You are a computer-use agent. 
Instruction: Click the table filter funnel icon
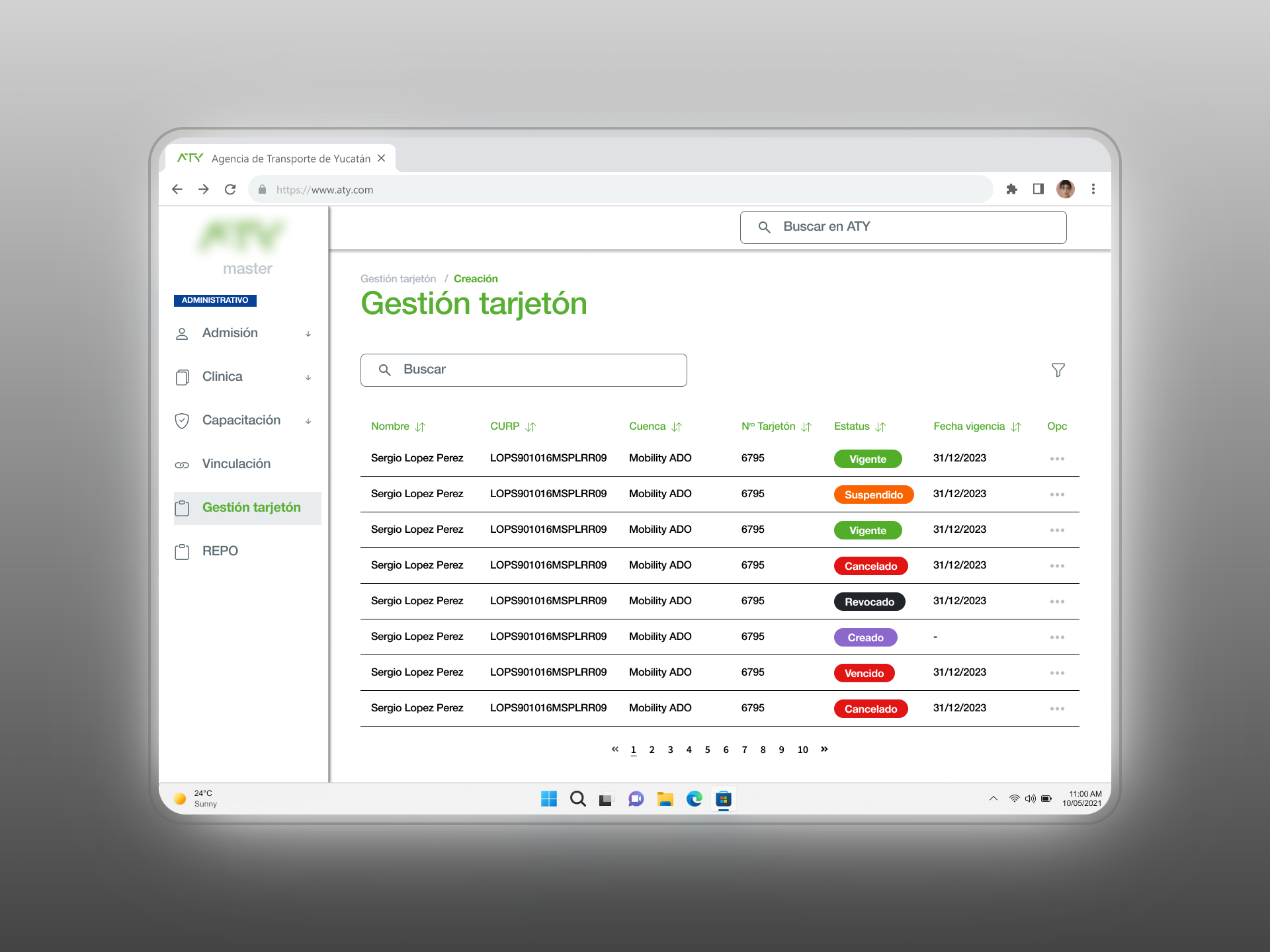[x=1058, y=370]
